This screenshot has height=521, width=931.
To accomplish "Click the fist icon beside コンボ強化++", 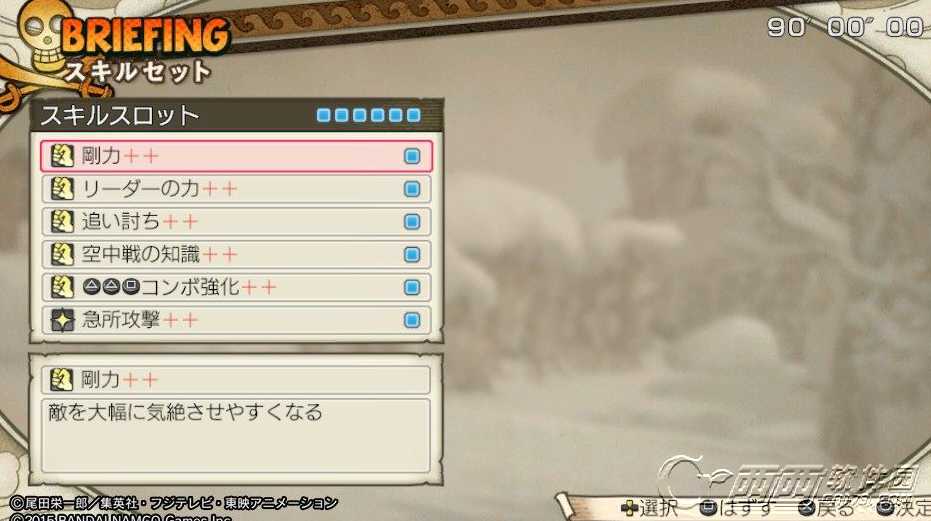I will (x=62, y=288).
